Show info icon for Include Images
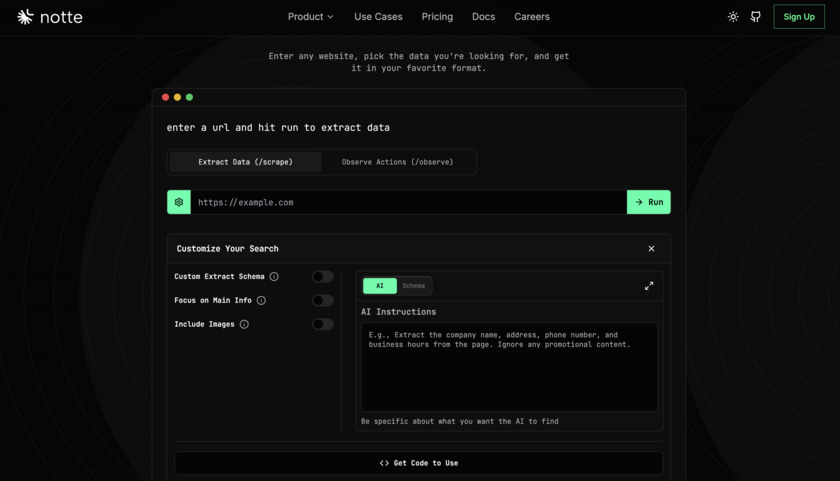840x481 pixels. [244, 325]
